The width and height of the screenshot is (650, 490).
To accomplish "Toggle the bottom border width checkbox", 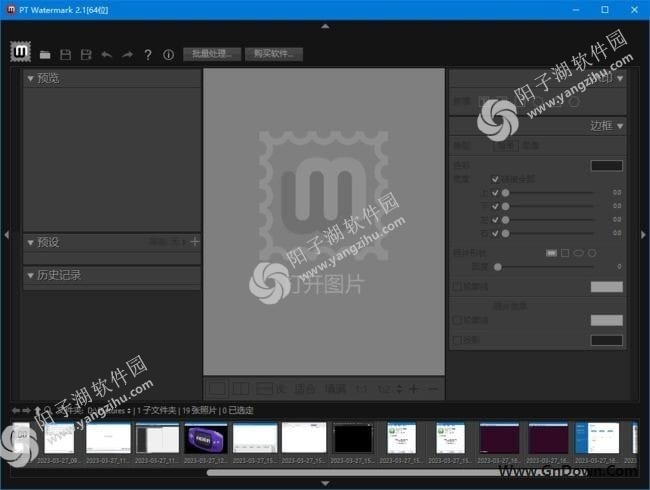I will 495,206.
